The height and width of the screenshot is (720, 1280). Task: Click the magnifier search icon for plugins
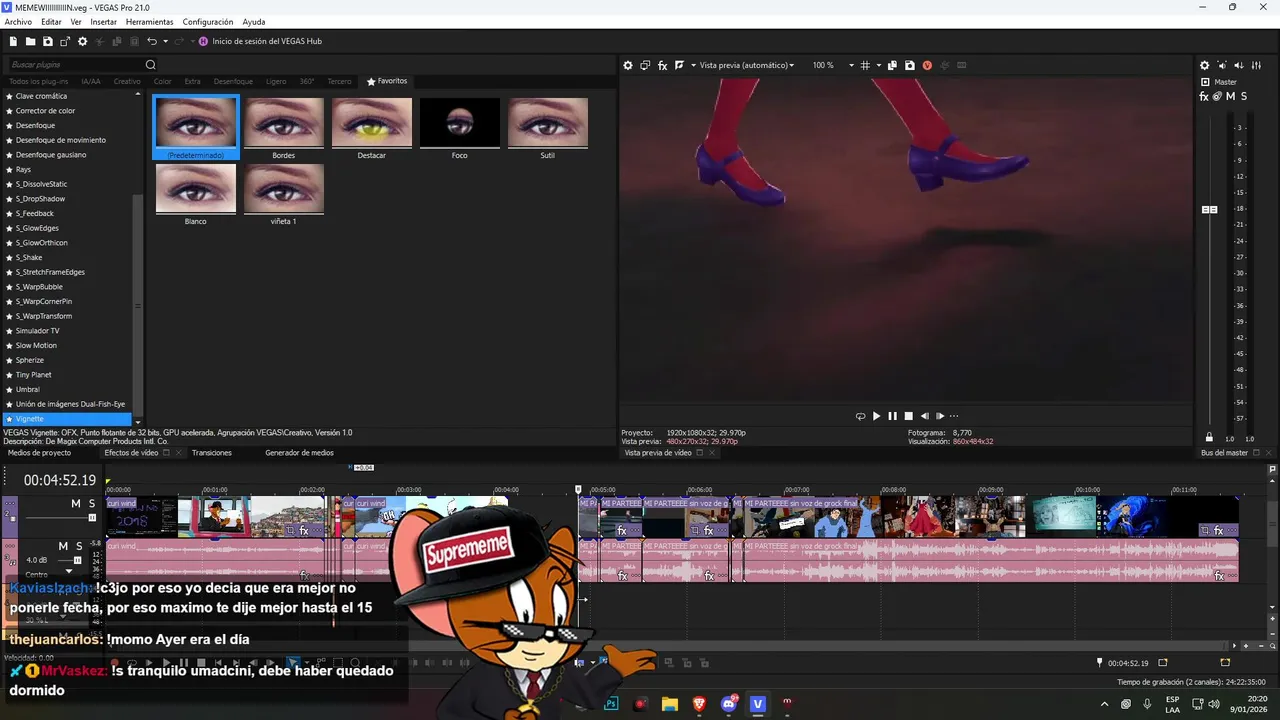tap(151, 65)
